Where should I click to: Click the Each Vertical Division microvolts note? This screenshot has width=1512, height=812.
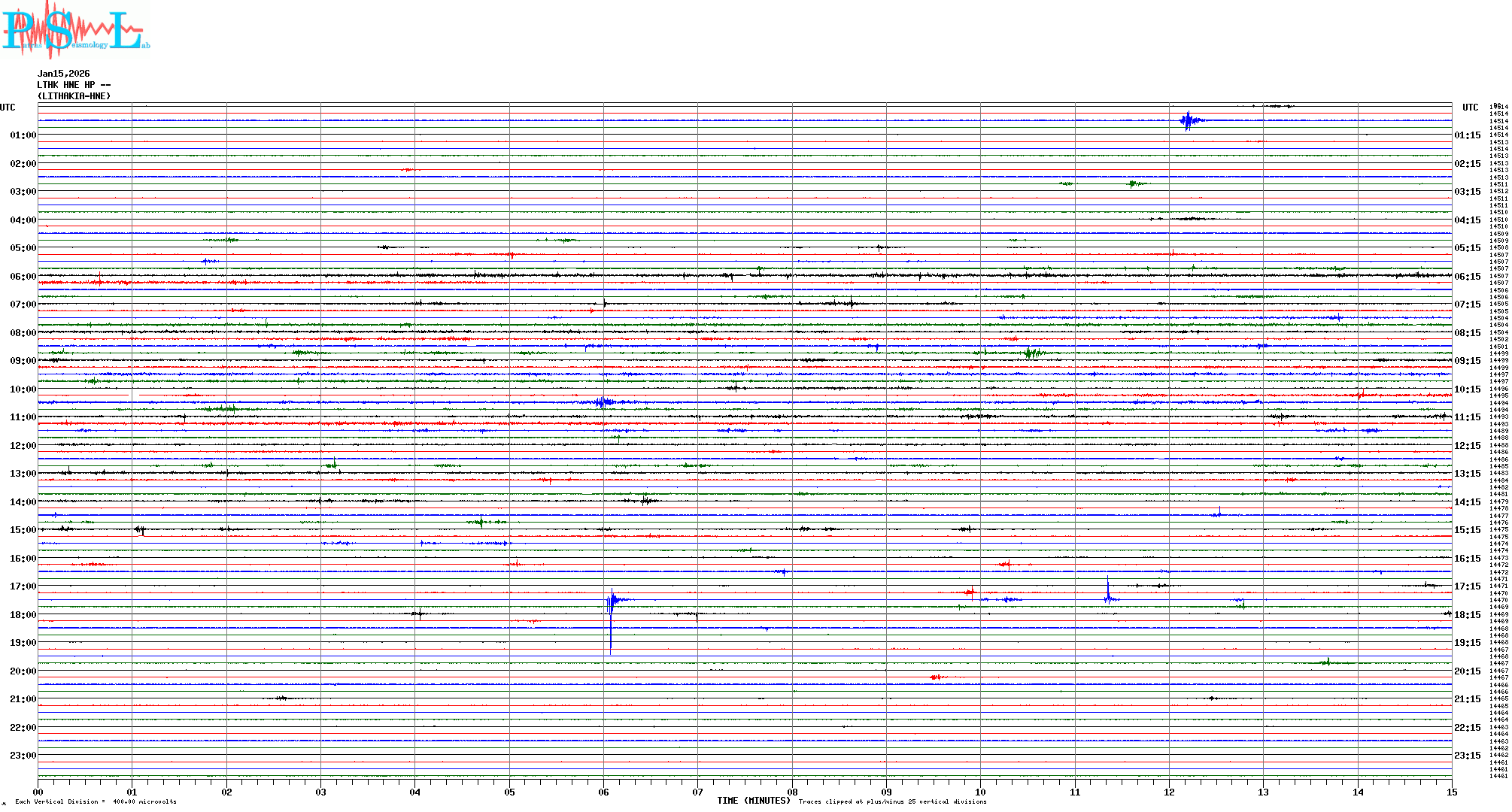tap(96, 801)
